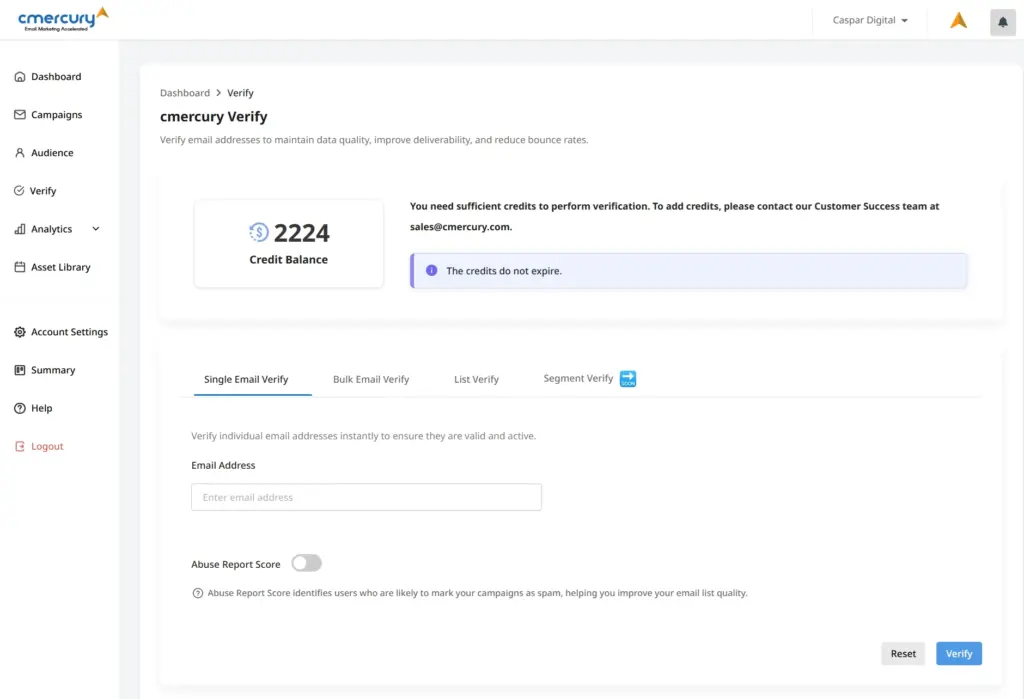Click the coming soon badge beside Segment Verify
This screenshot has width=1024, height=699.
click(x=628, y=378)
